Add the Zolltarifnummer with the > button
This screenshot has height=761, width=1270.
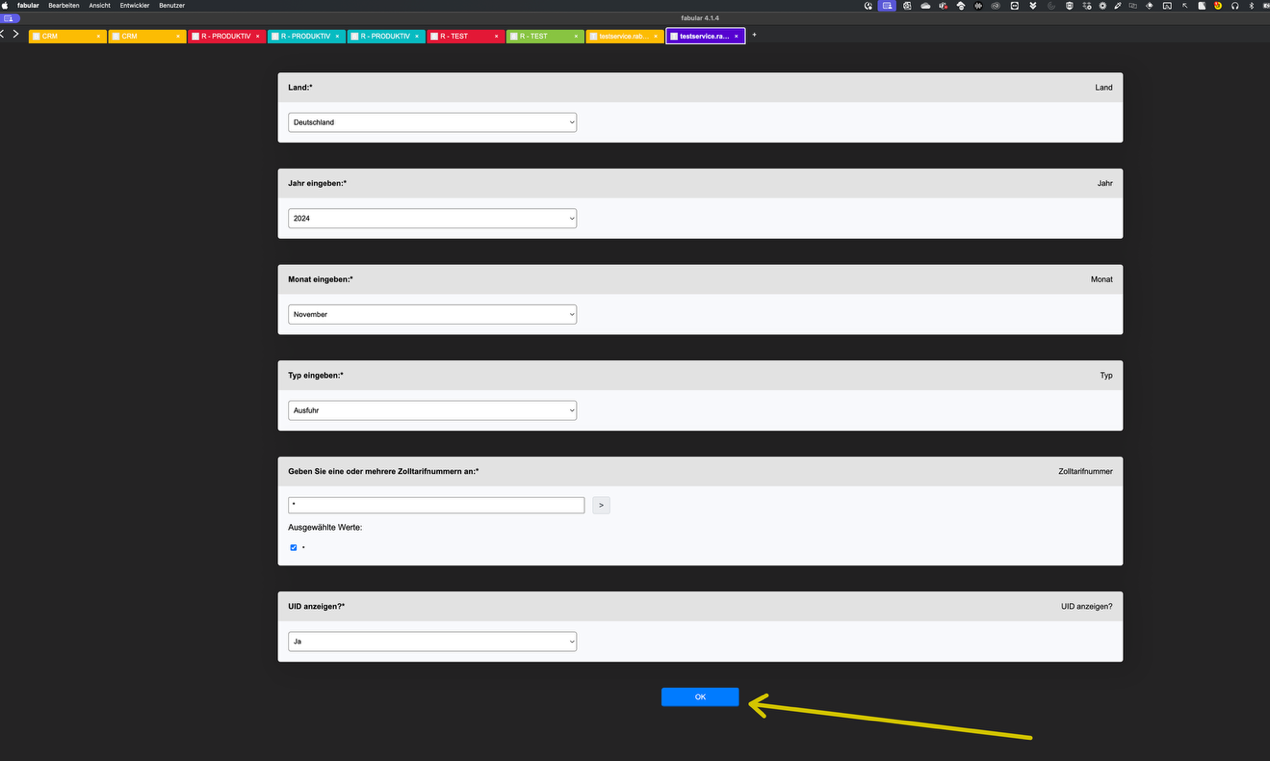601,505
